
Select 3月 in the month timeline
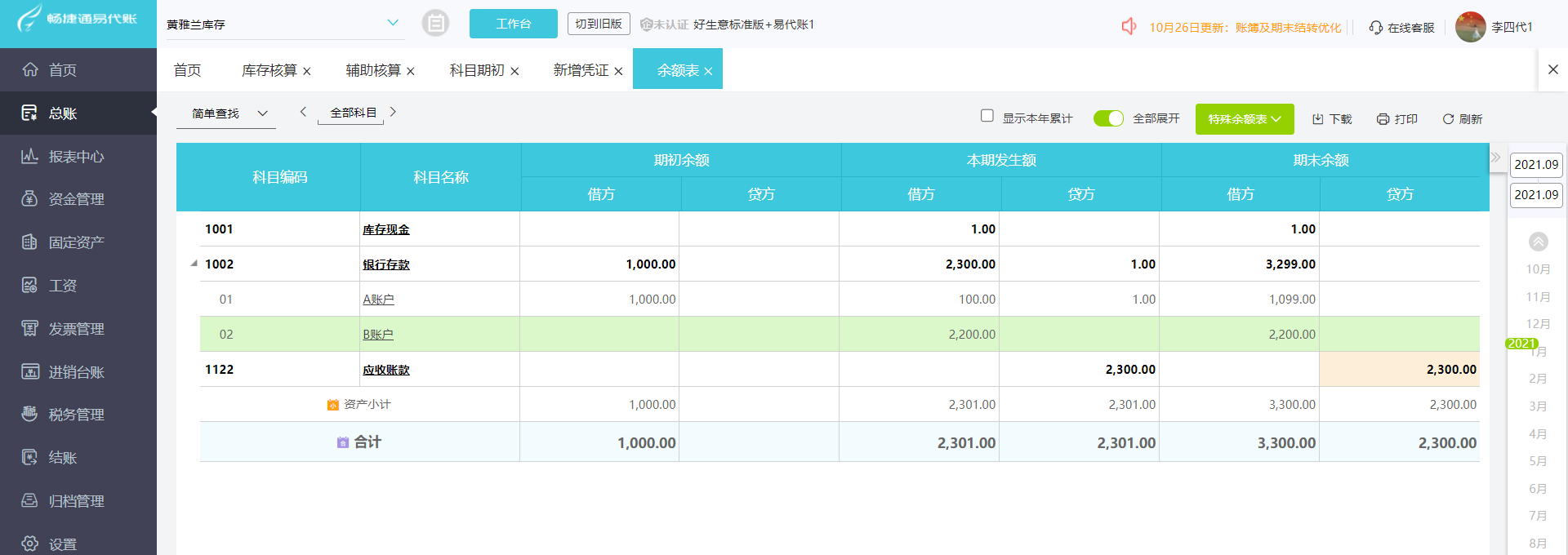(1538, 406)
